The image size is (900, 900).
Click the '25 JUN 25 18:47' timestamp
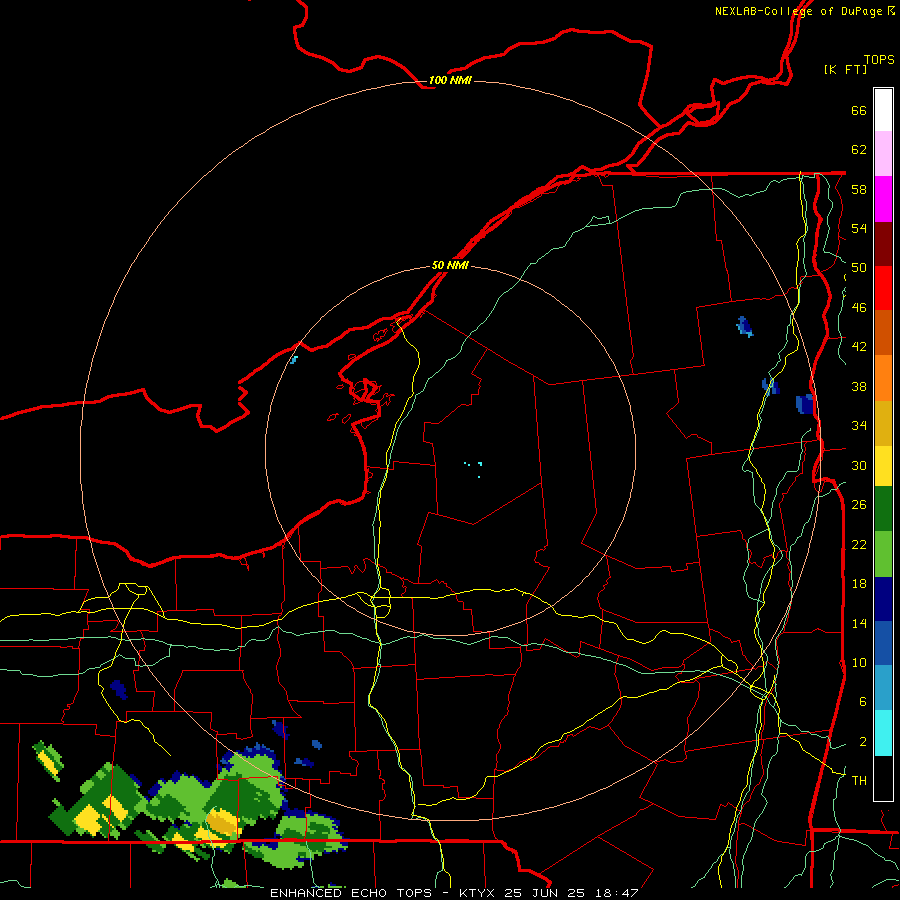571,893
